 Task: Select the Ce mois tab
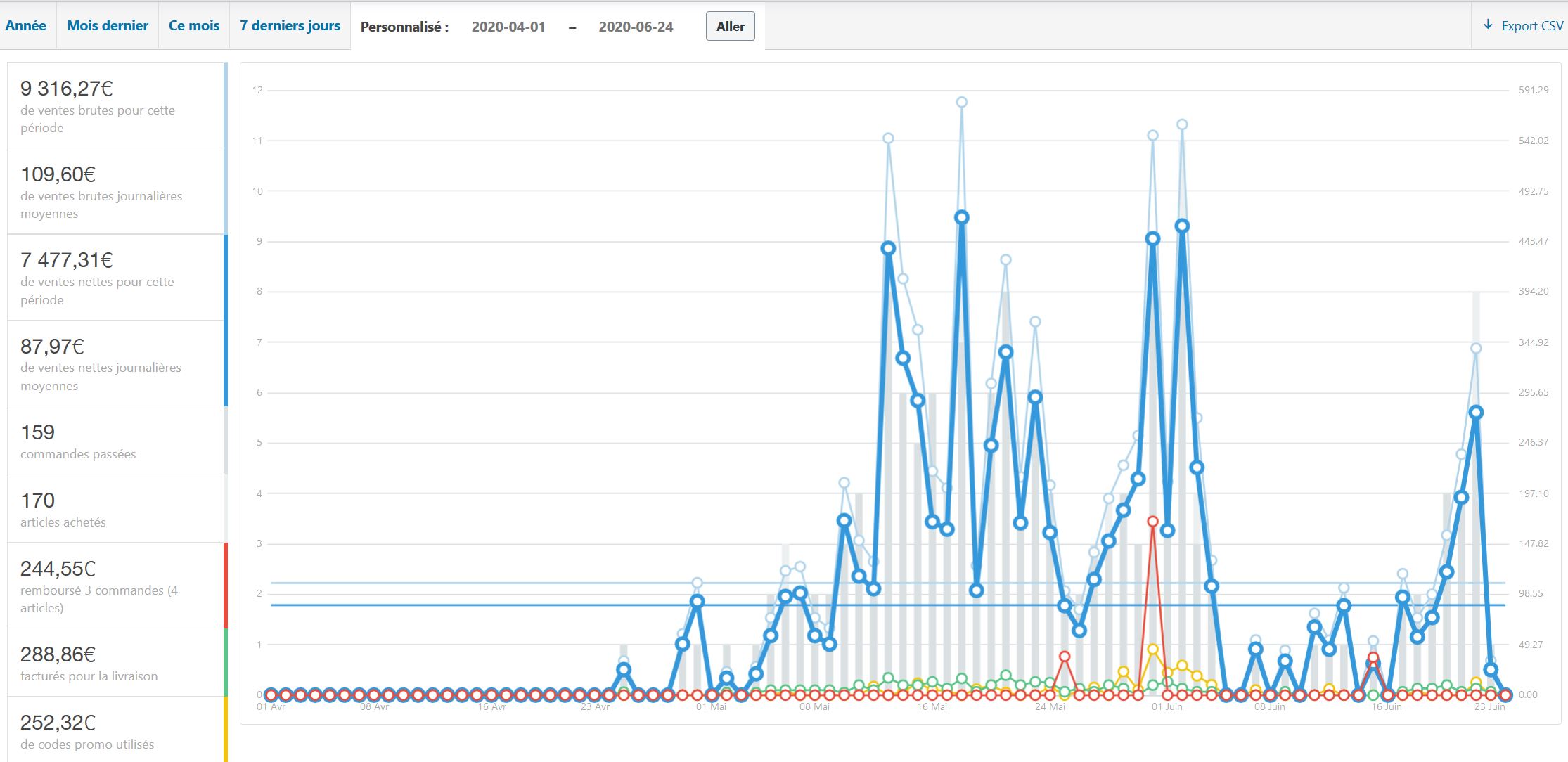tap(194, 26)
